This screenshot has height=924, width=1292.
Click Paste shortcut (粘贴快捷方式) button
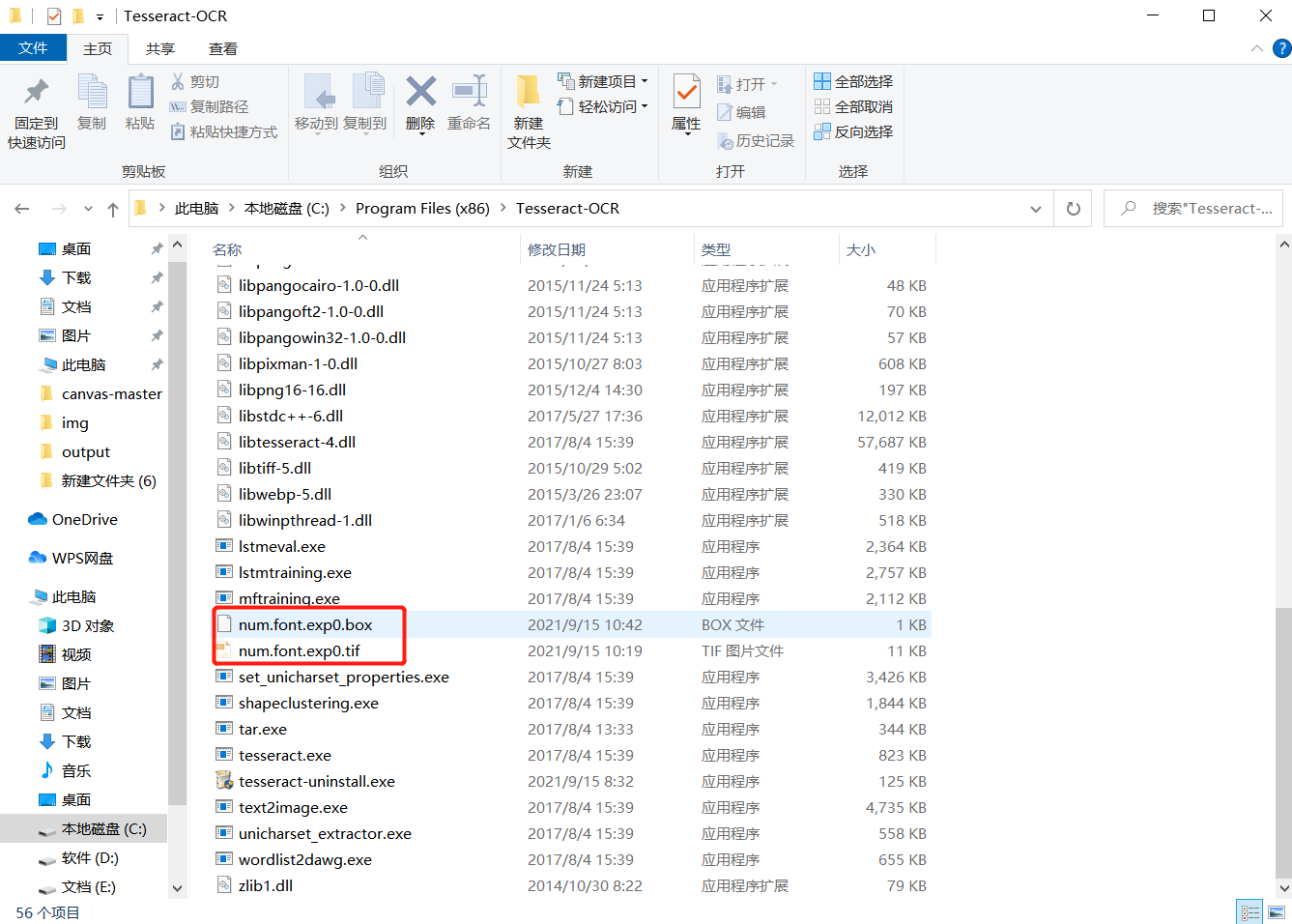223,131
